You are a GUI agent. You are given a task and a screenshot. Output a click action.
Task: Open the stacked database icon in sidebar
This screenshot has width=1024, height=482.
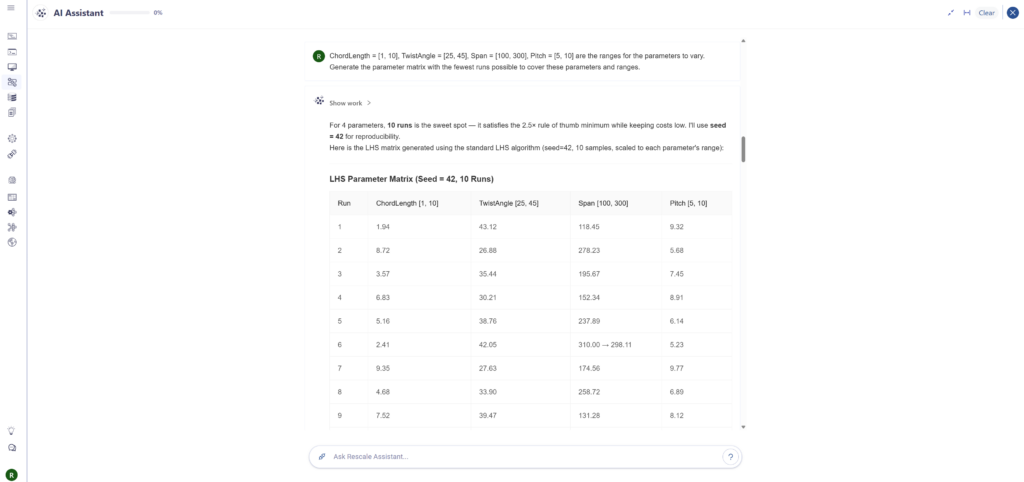pos(12,97)
